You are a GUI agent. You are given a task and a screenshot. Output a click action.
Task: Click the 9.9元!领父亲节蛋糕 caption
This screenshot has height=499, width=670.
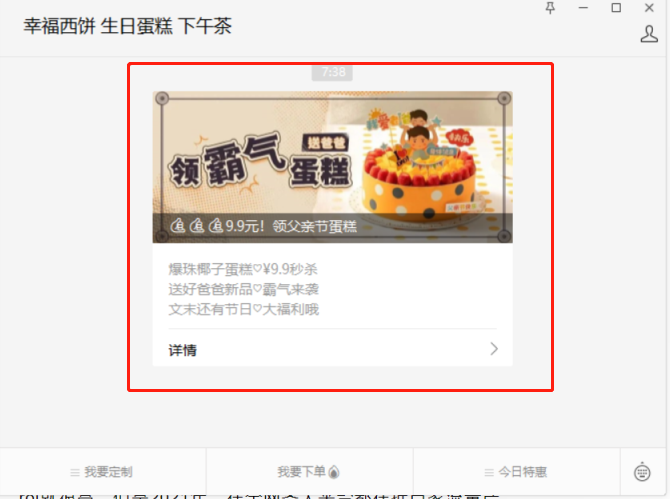tap(264, 226)
